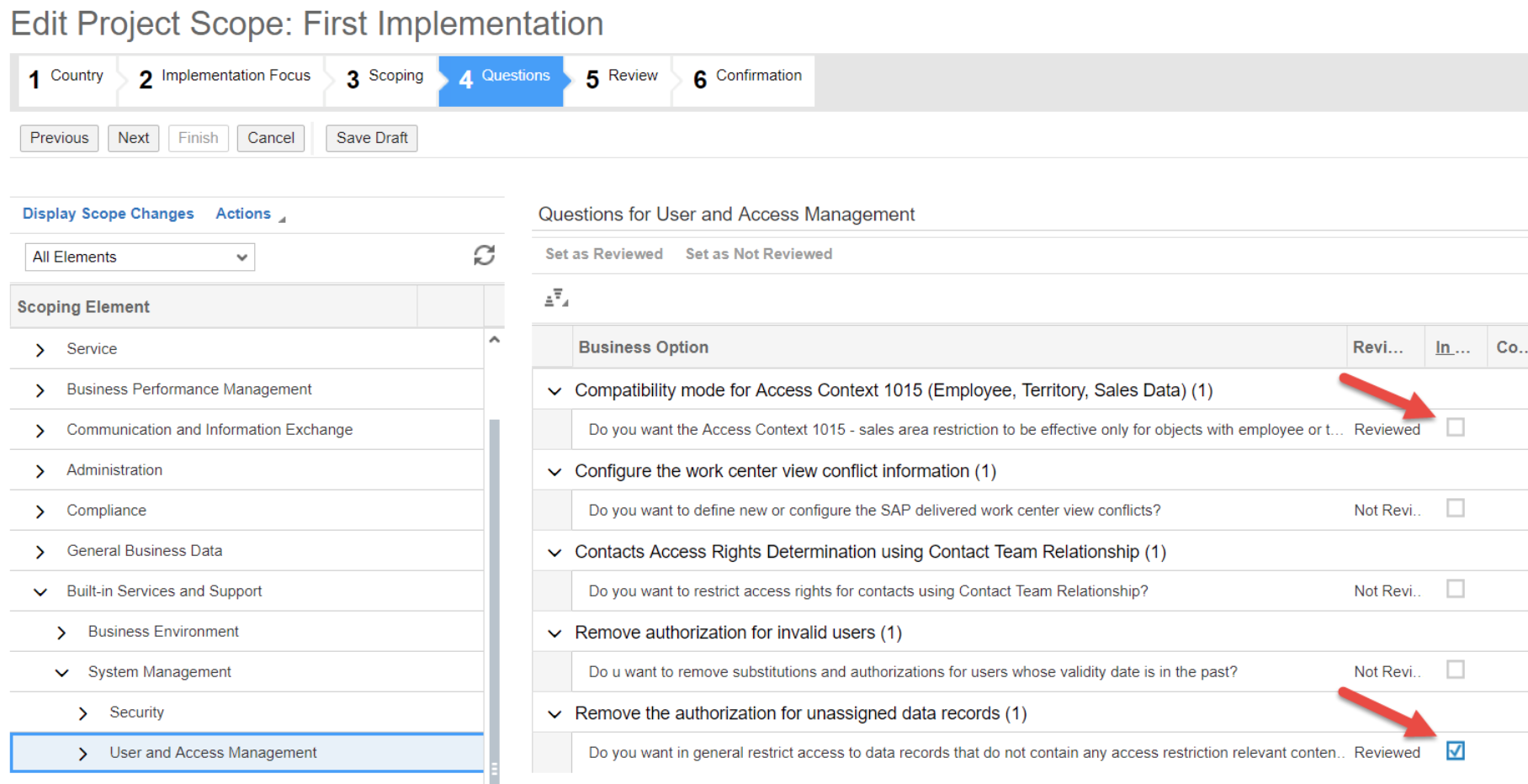The height and width of the screenshot is (784, 1528).
Task: Expand the Service scoping element
Action: pos(40,350)
